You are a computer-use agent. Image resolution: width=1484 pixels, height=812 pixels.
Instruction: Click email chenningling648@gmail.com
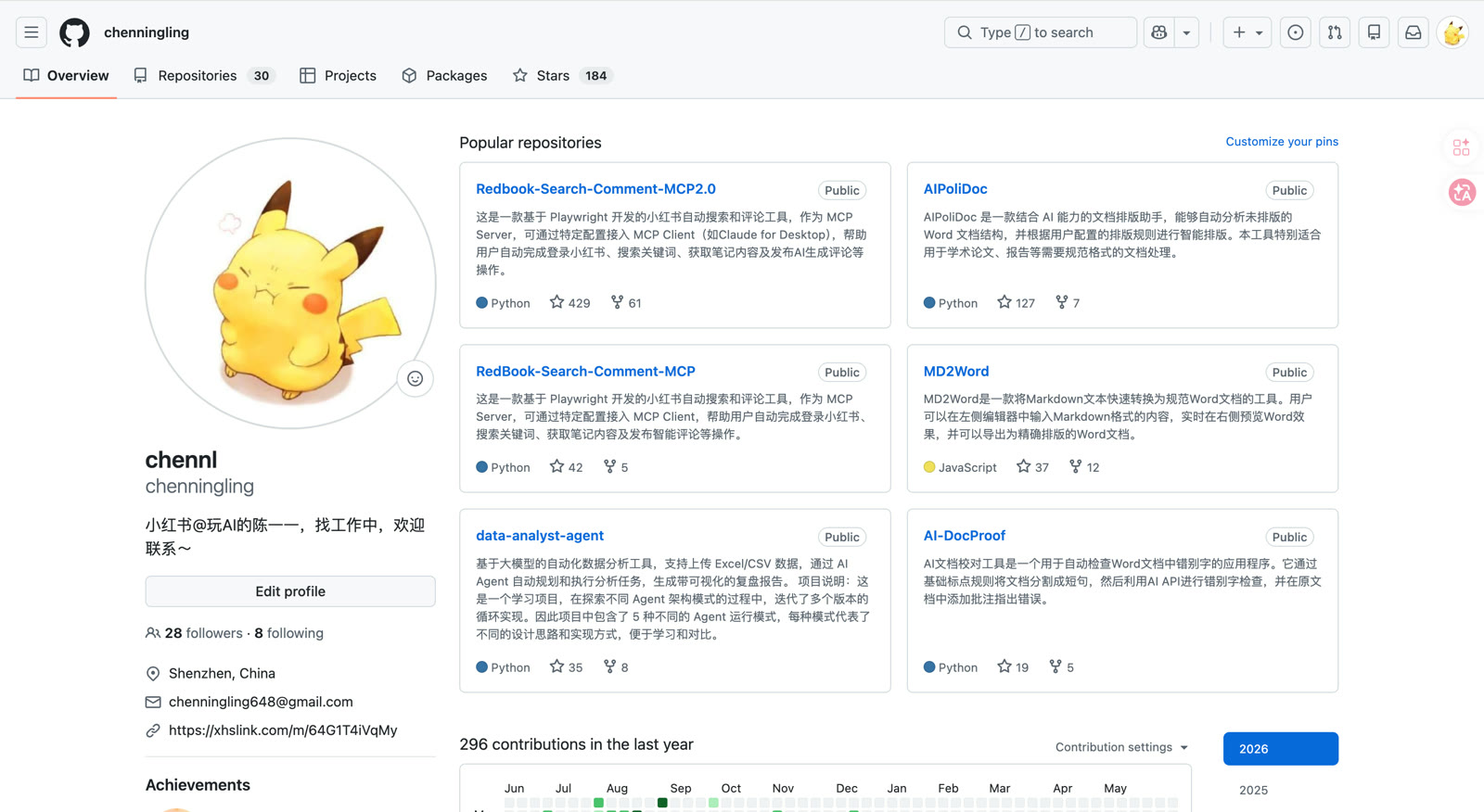tap(261, 702)
